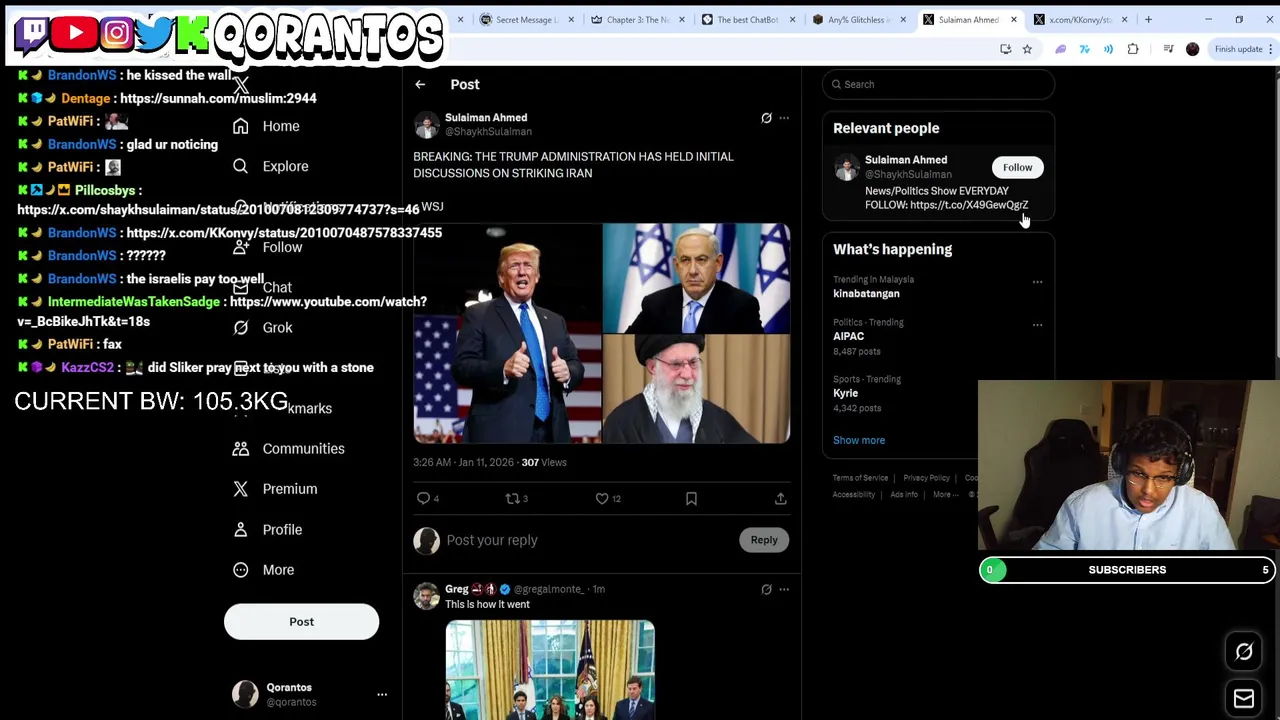Bookmark the Iran breaking news post
The image size is (1280, 720).
(691, 498)
